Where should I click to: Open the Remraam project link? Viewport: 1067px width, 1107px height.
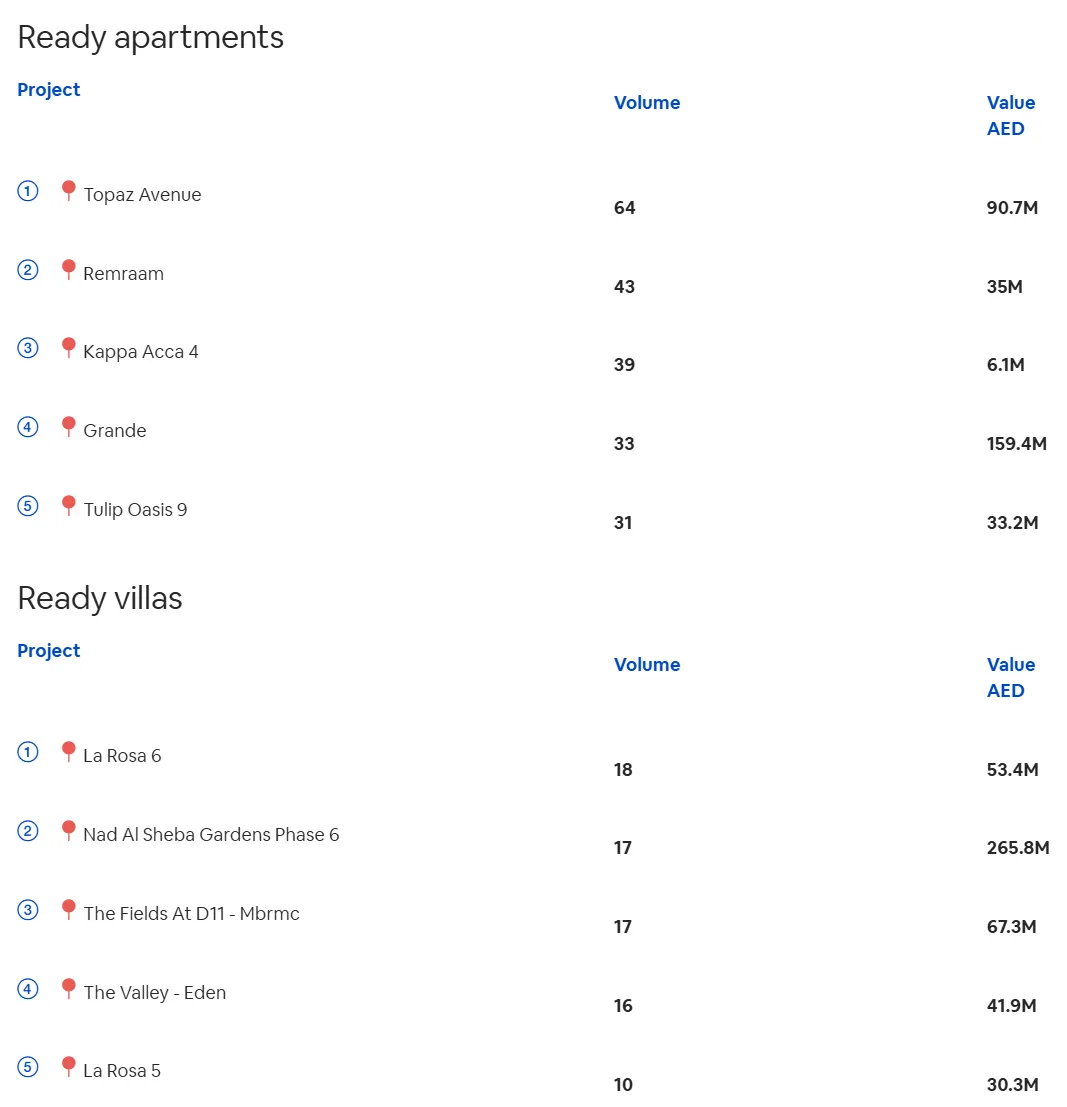coord(124,274)
